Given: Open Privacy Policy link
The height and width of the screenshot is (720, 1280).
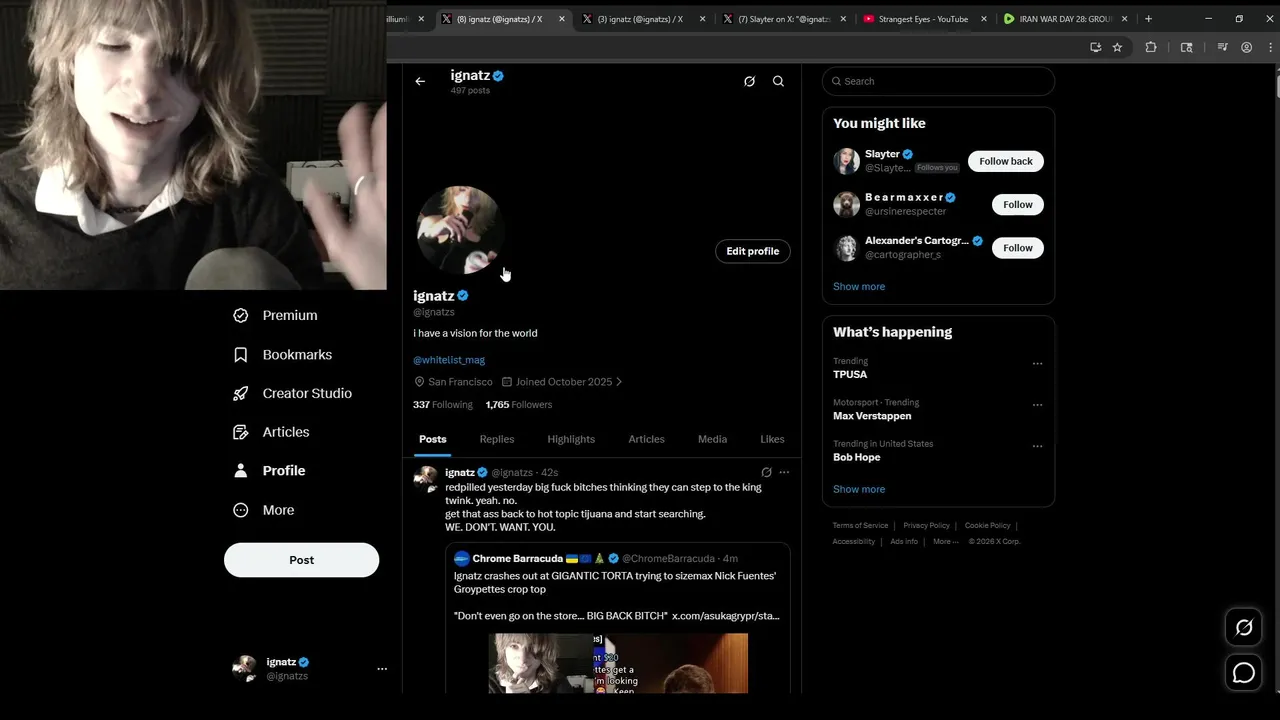Looking at the screenshot, I should [x=926, y=525].
